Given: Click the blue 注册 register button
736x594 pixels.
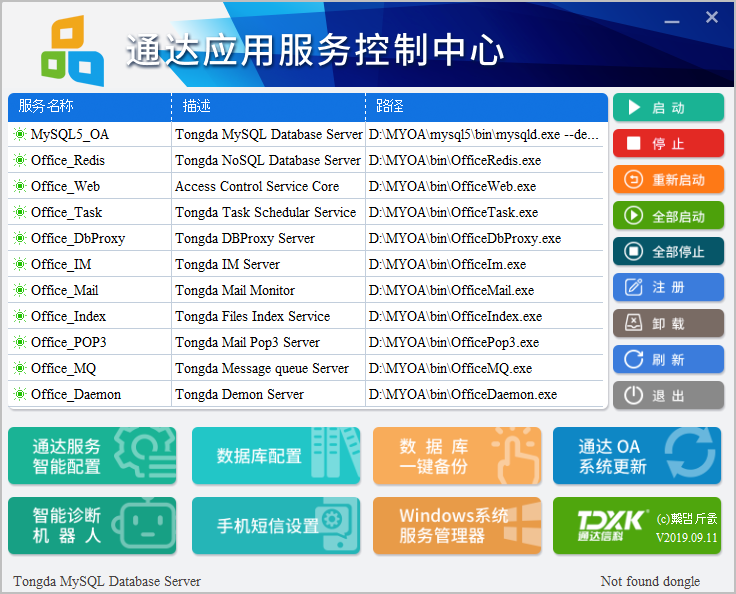Looking at the screenshot, I should click(668, 287).
